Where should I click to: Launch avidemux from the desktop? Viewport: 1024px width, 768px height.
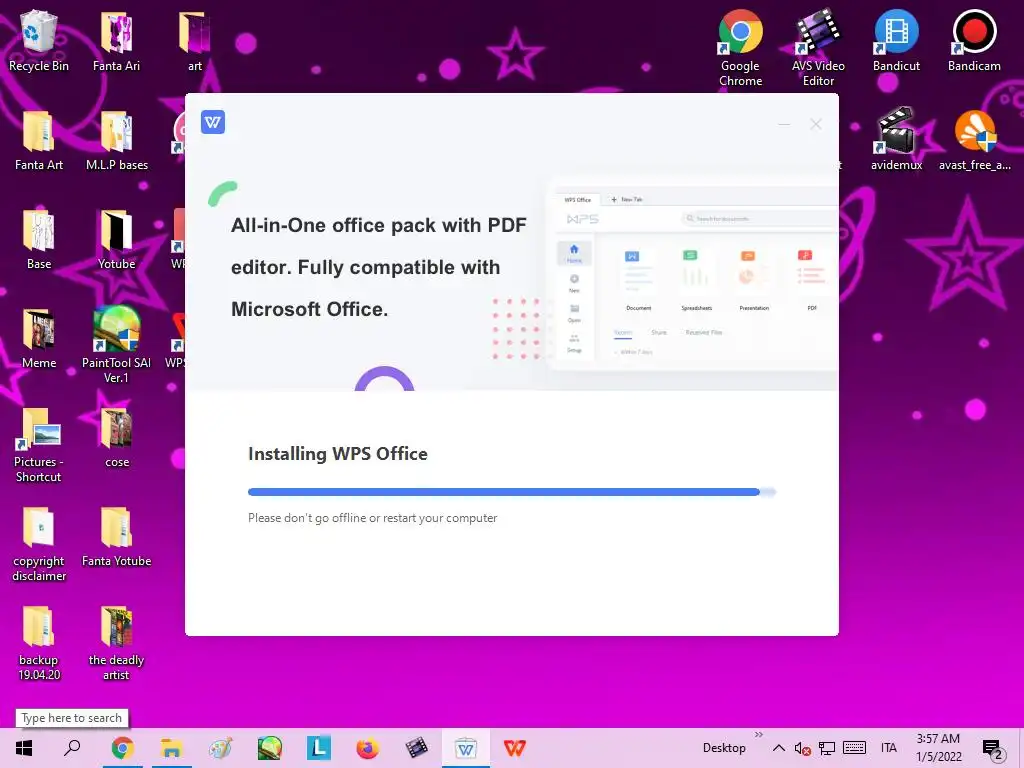tap(896, 139)
